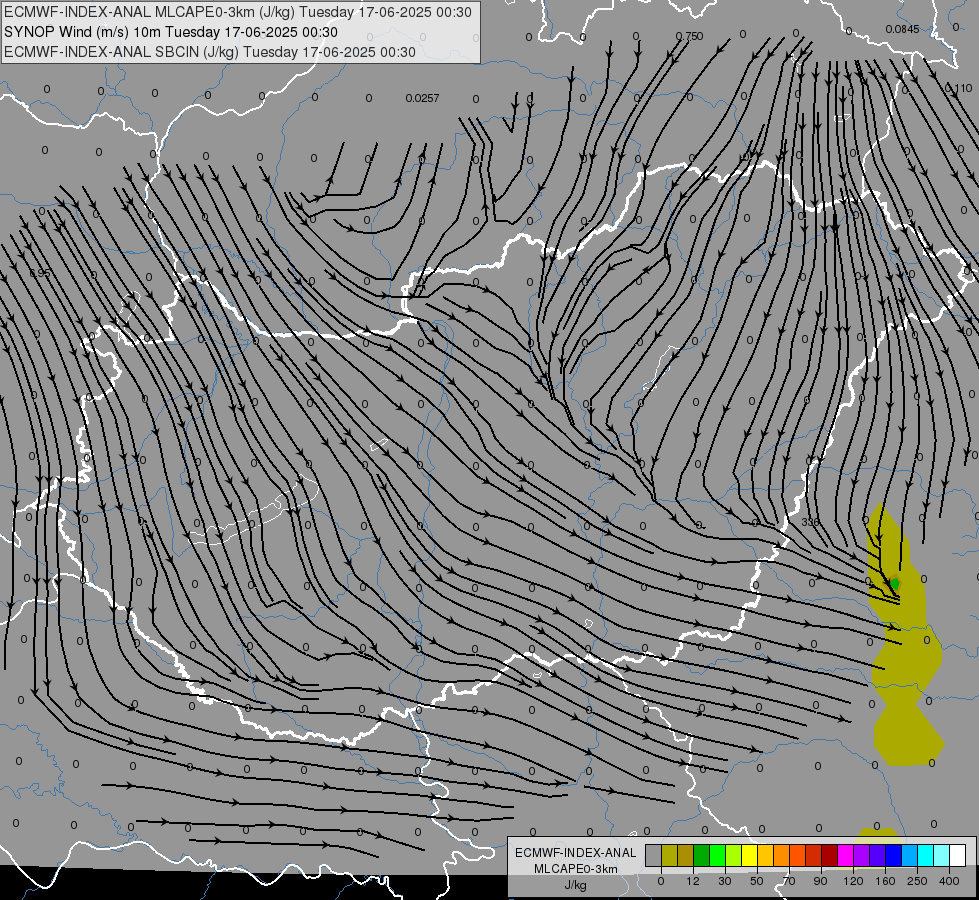Click the legend tick label 50

pos(757,881)
